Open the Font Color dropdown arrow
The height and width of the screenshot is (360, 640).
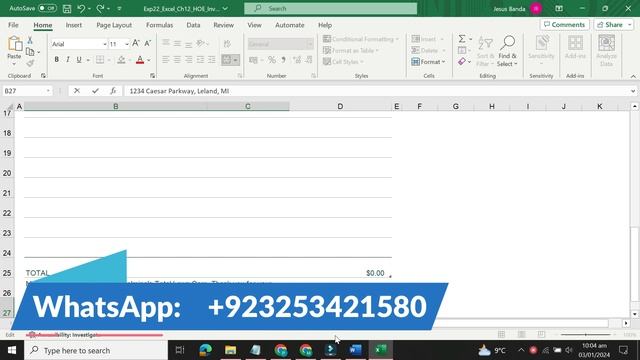click(x=149, y=60)
